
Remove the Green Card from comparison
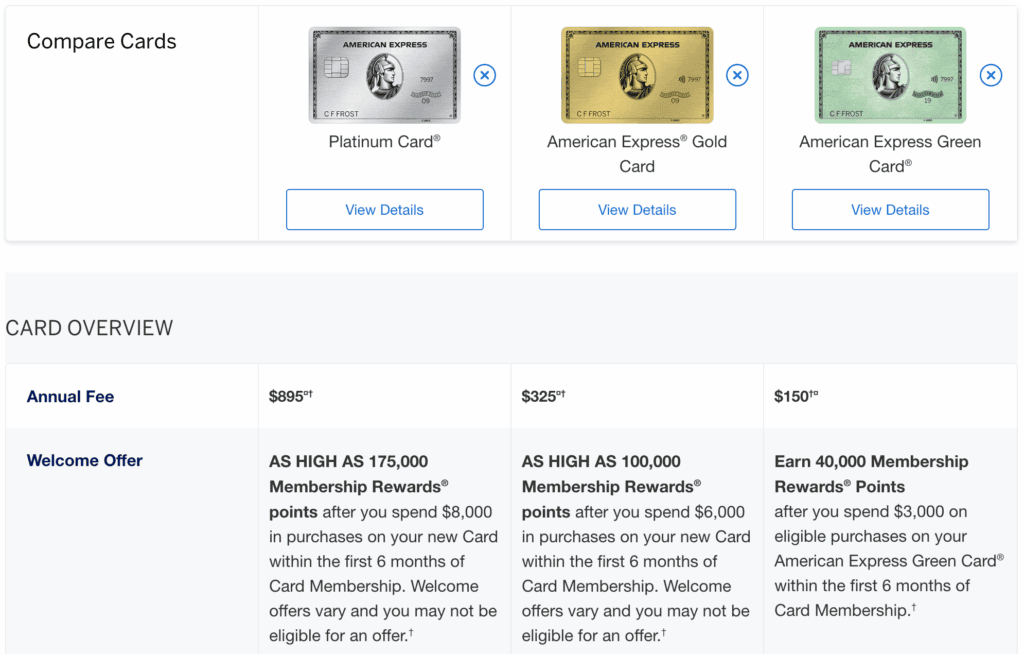(990, 75)
